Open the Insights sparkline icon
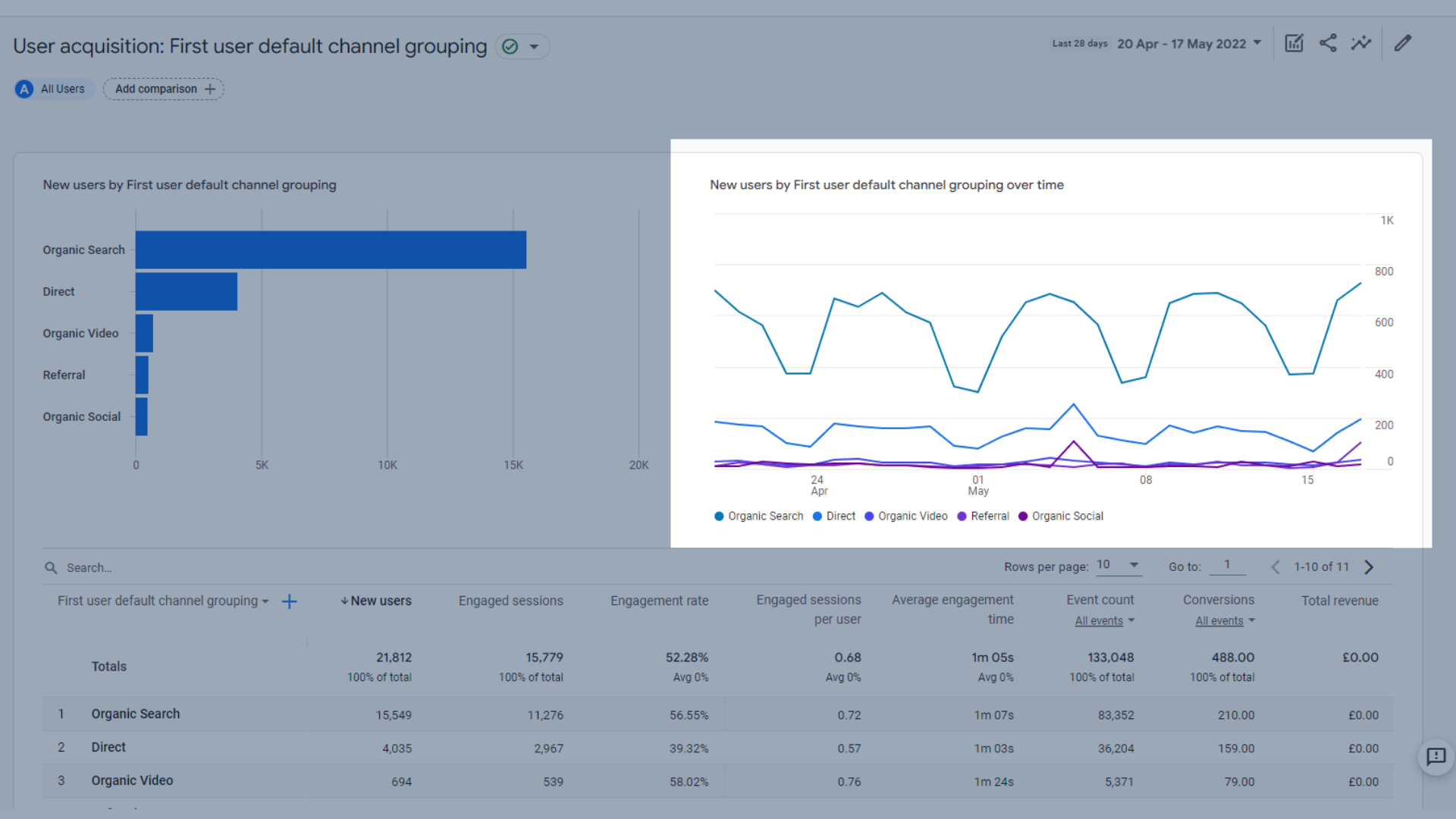Screen dimensions: 1456x819 [x=1361, y=43]
